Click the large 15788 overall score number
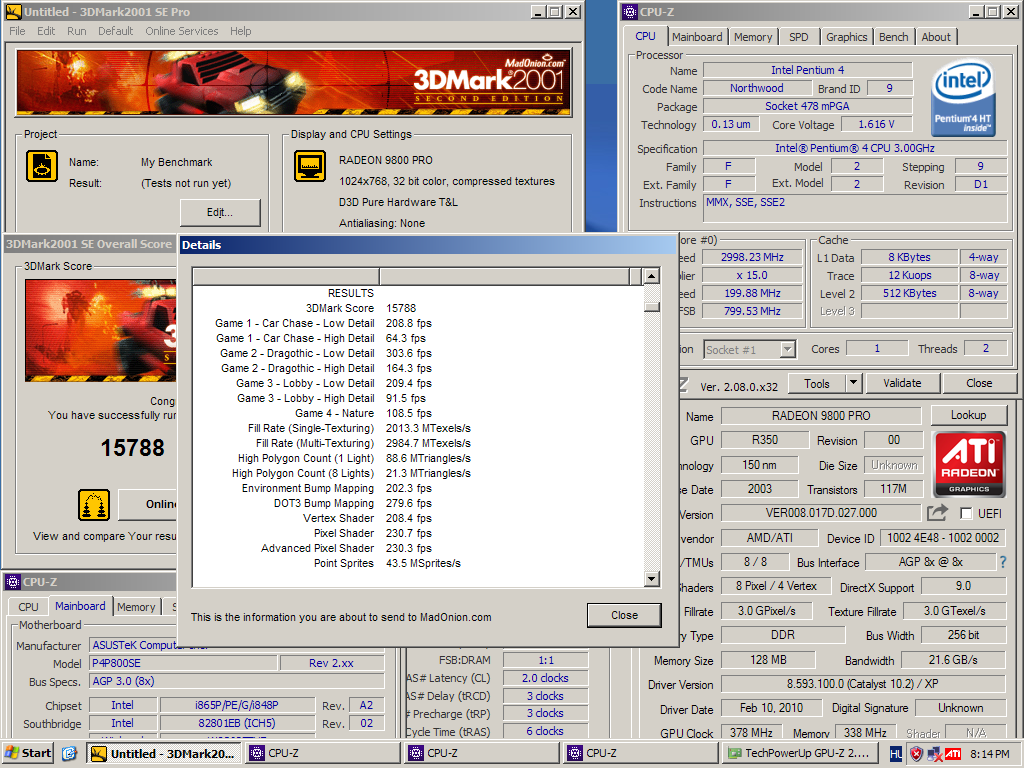Viewport: 1024px width, 768px height. [133, 448]
